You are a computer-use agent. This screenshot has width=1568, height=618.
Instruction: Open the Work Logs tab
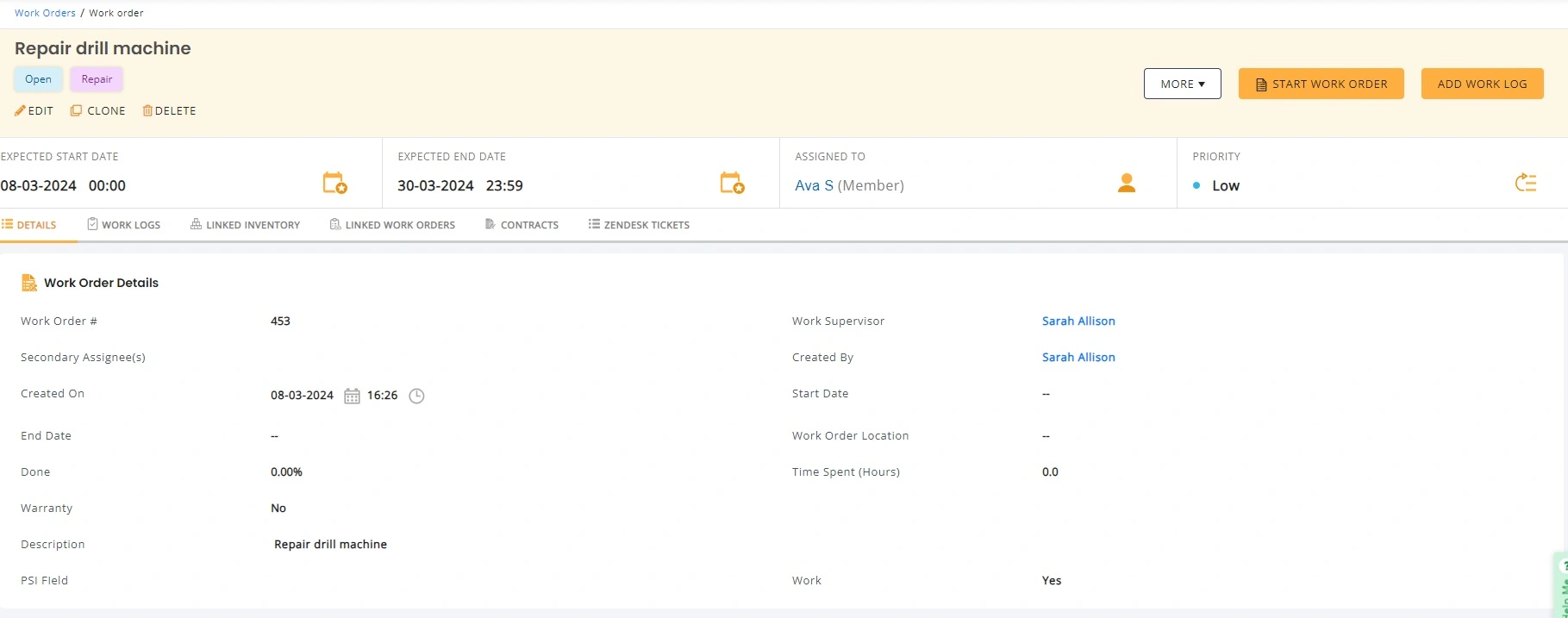pos(123,225)
